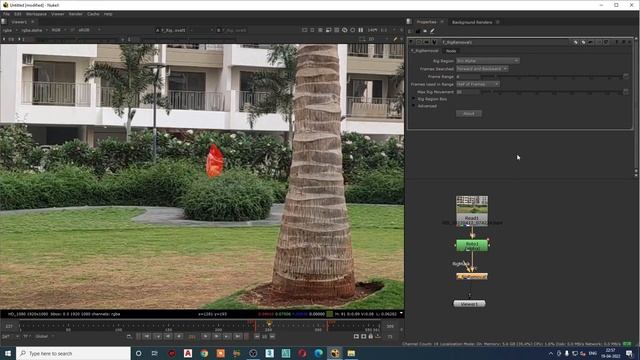Click the Windows Start button
Screen dimensions: 640x360
pos(8,353)
